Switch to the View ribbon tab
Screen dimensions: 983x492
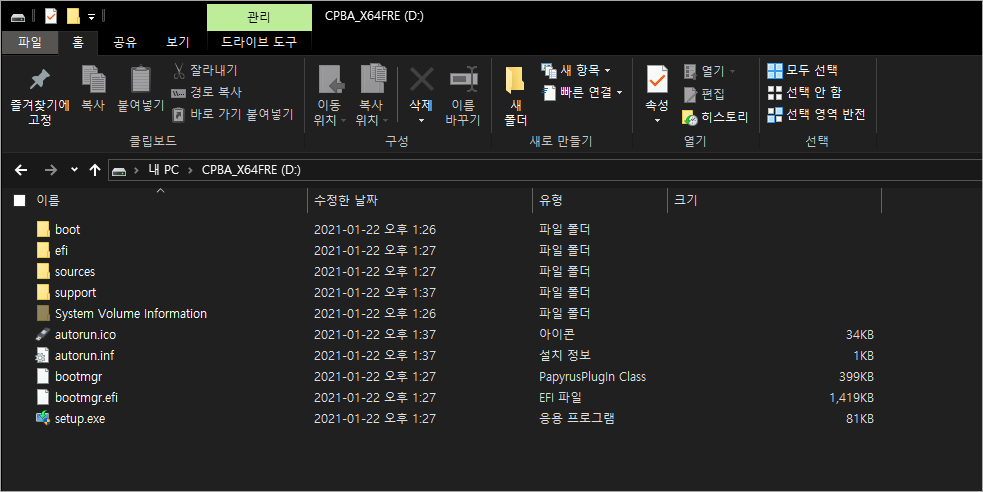[x=177, y=43]
